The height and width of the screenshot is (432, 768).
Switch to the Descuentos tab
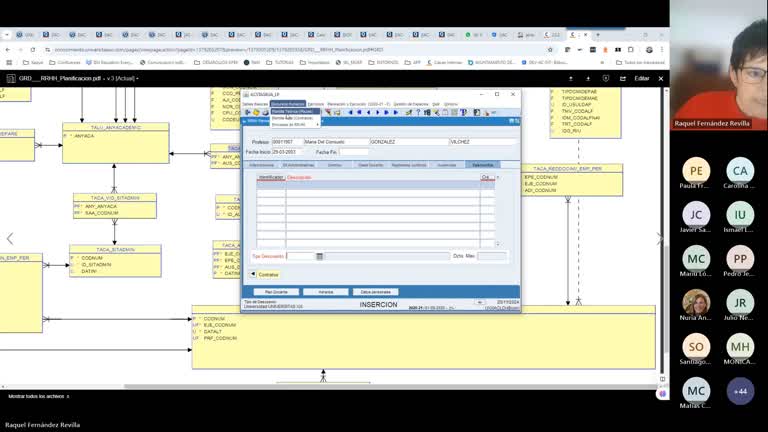482,165
